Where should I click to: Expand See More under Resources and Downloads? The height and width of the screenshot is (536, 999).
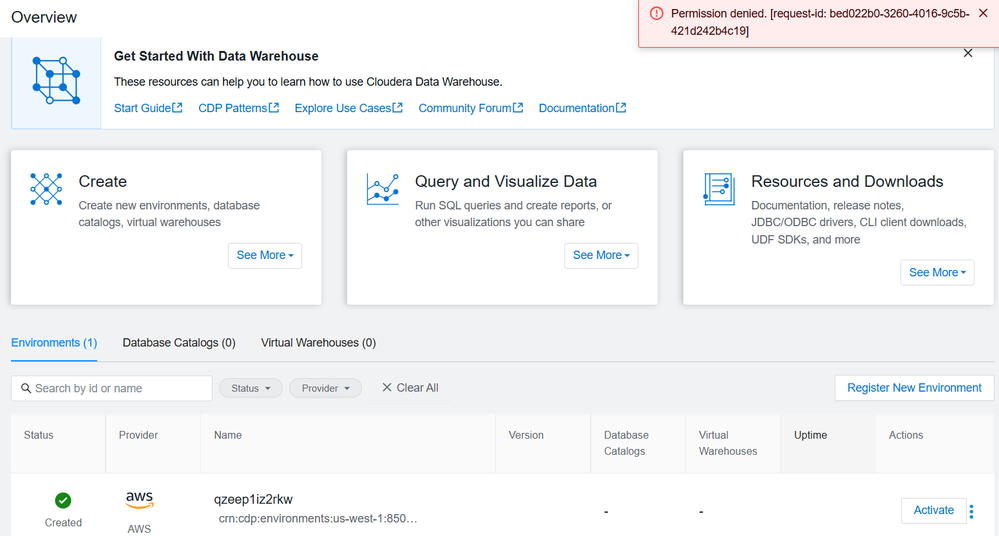pyautogui.click(x=937, y=273)
